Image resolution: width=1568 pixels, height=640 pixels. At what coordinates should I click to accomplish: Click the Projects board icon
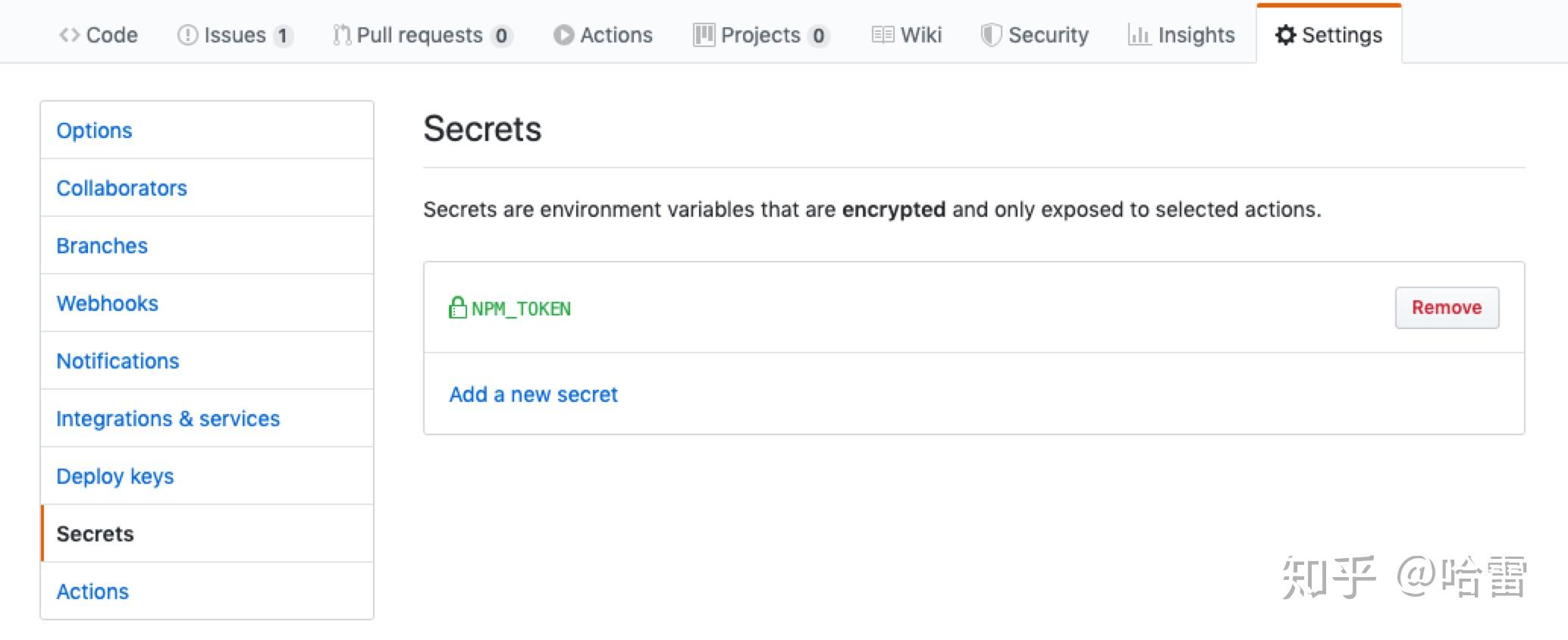click(704, 34)
